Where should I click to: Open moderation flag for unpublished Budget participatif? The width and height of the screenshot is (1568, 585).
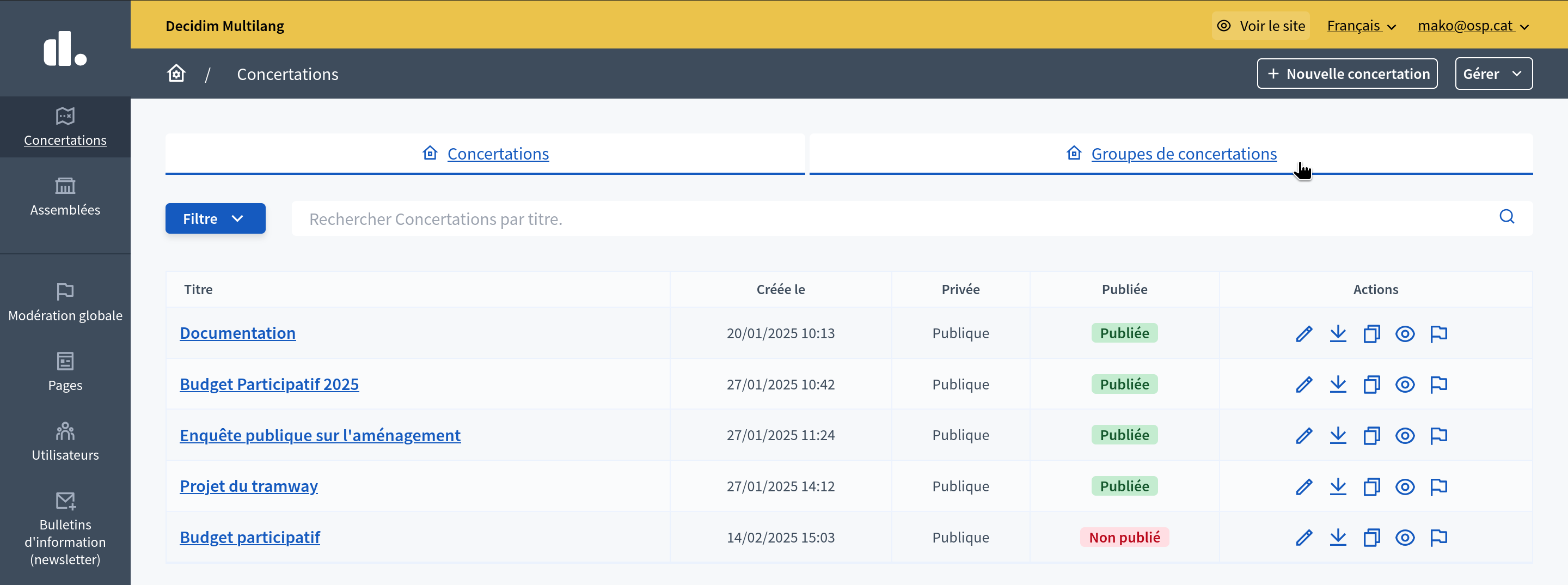pos(1438,538)
